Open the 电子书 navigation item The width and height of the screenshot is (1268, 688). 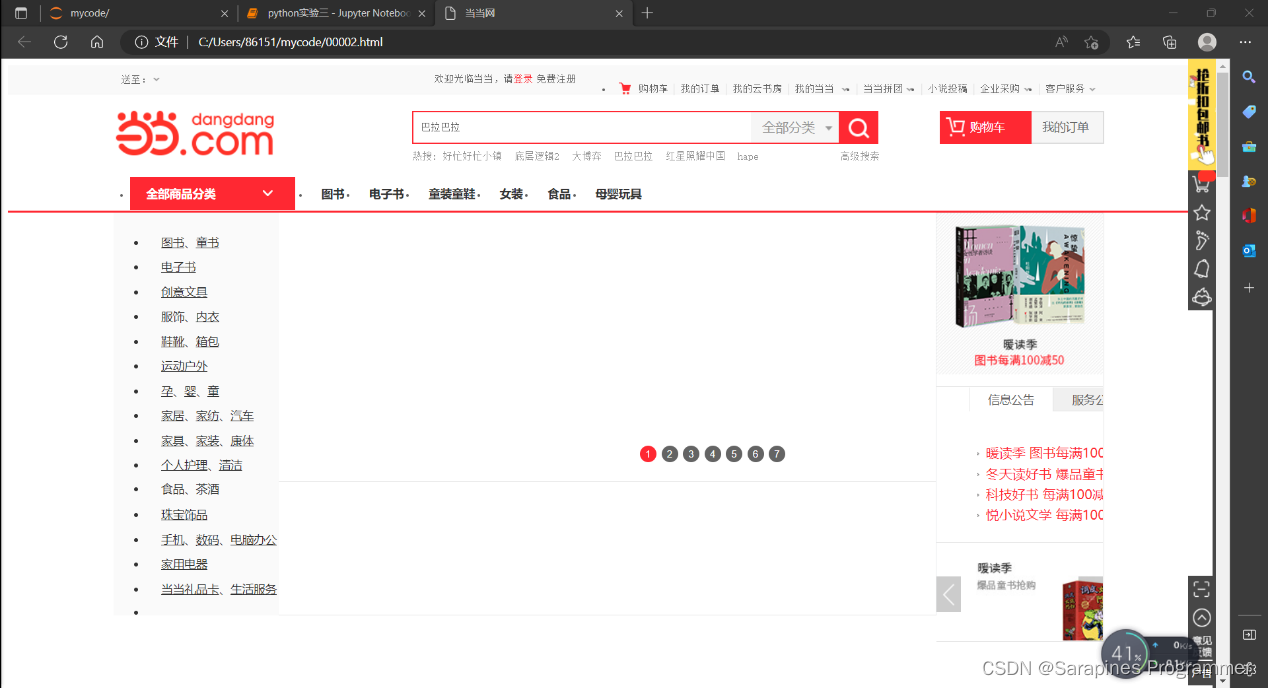point(386,194)
